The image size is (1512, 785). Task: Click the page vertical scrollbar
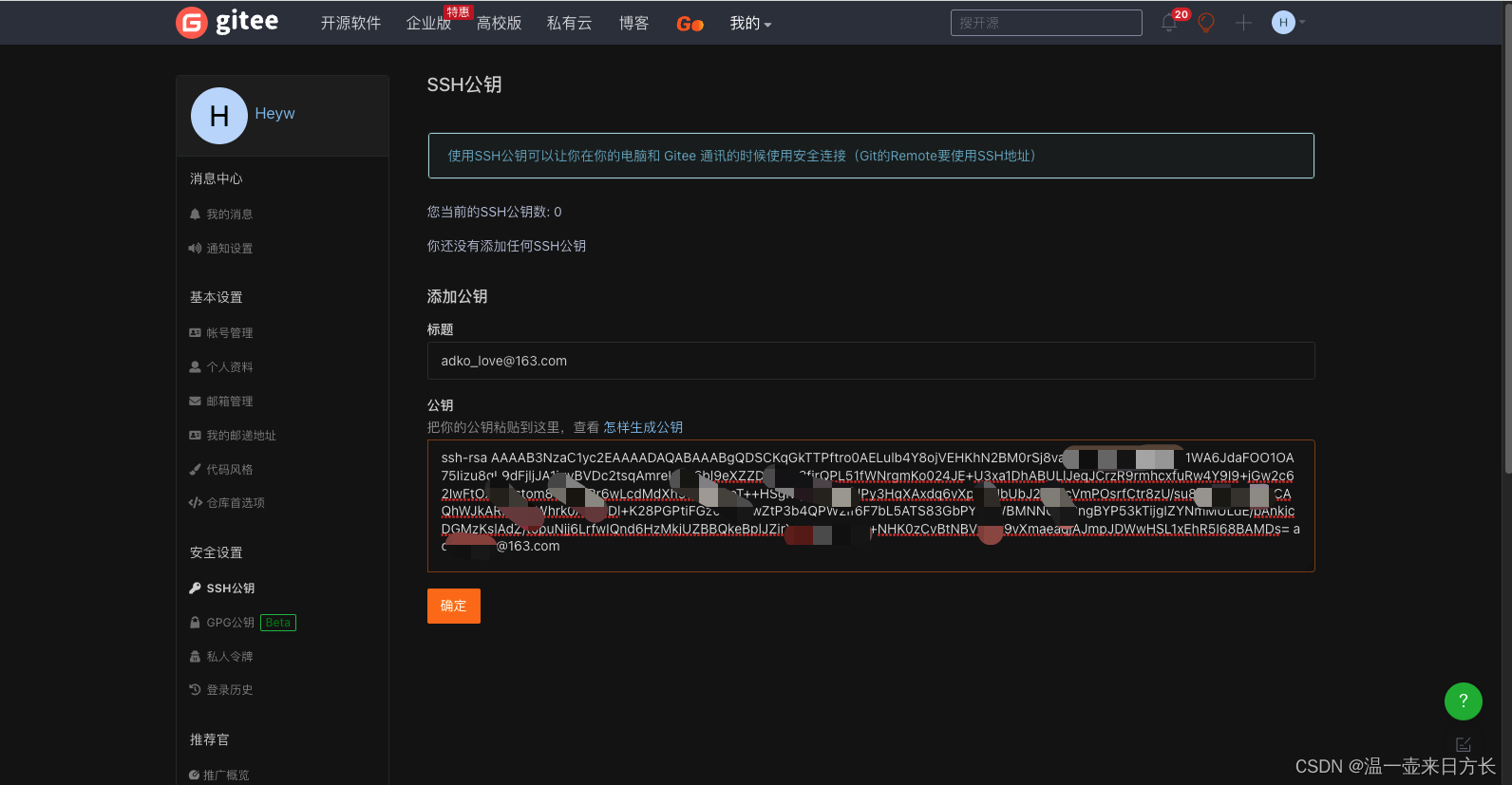[1508, 237]
